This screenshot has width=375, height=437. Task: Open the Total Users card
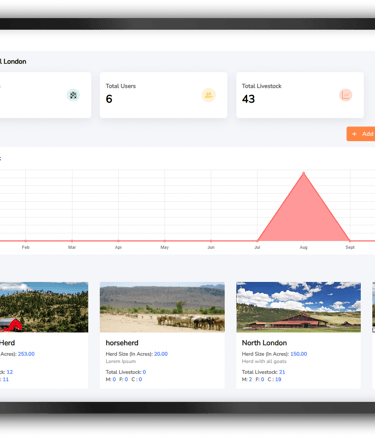point(163,95)
